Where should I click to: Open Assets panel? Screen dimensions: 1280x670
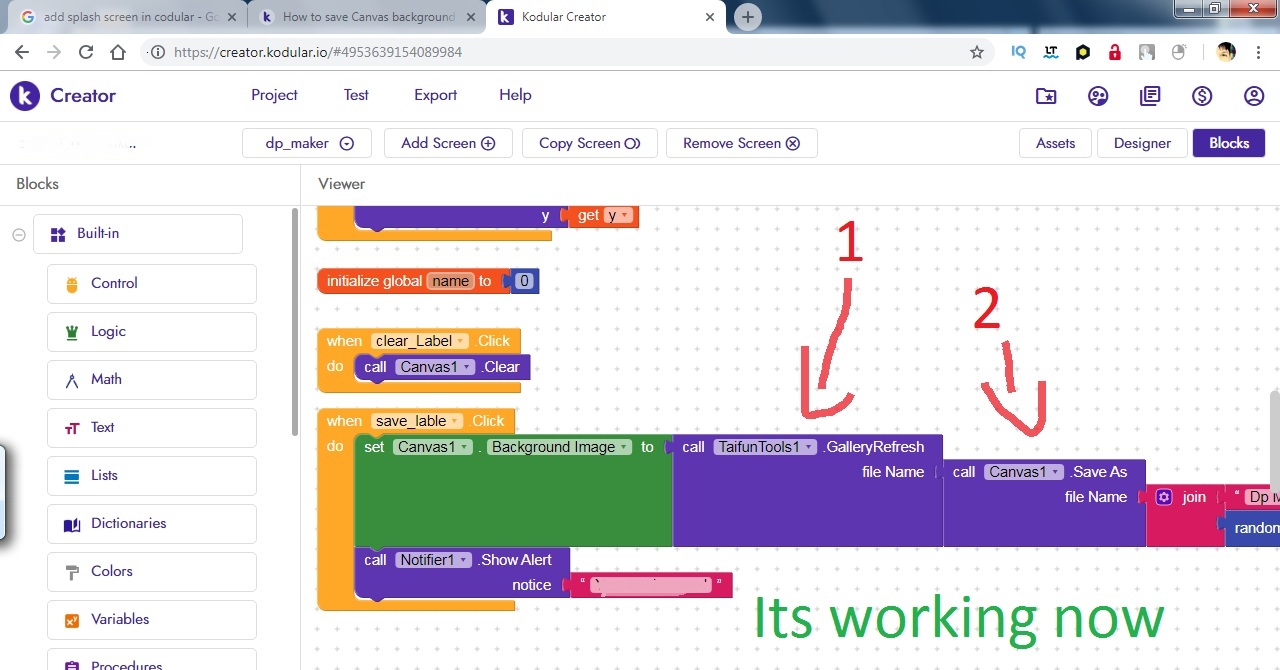(x=1055, y=143)
